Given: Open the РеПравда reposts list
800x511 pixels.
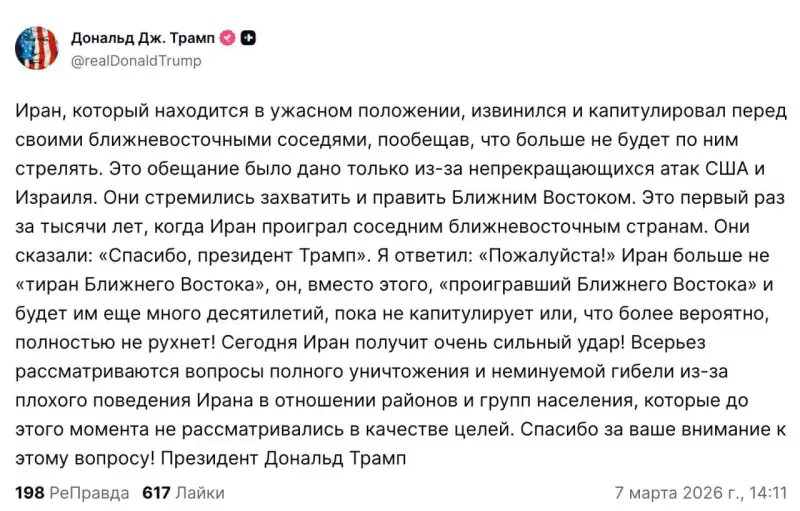Looking at the screenshot, I should coord(90,493).
